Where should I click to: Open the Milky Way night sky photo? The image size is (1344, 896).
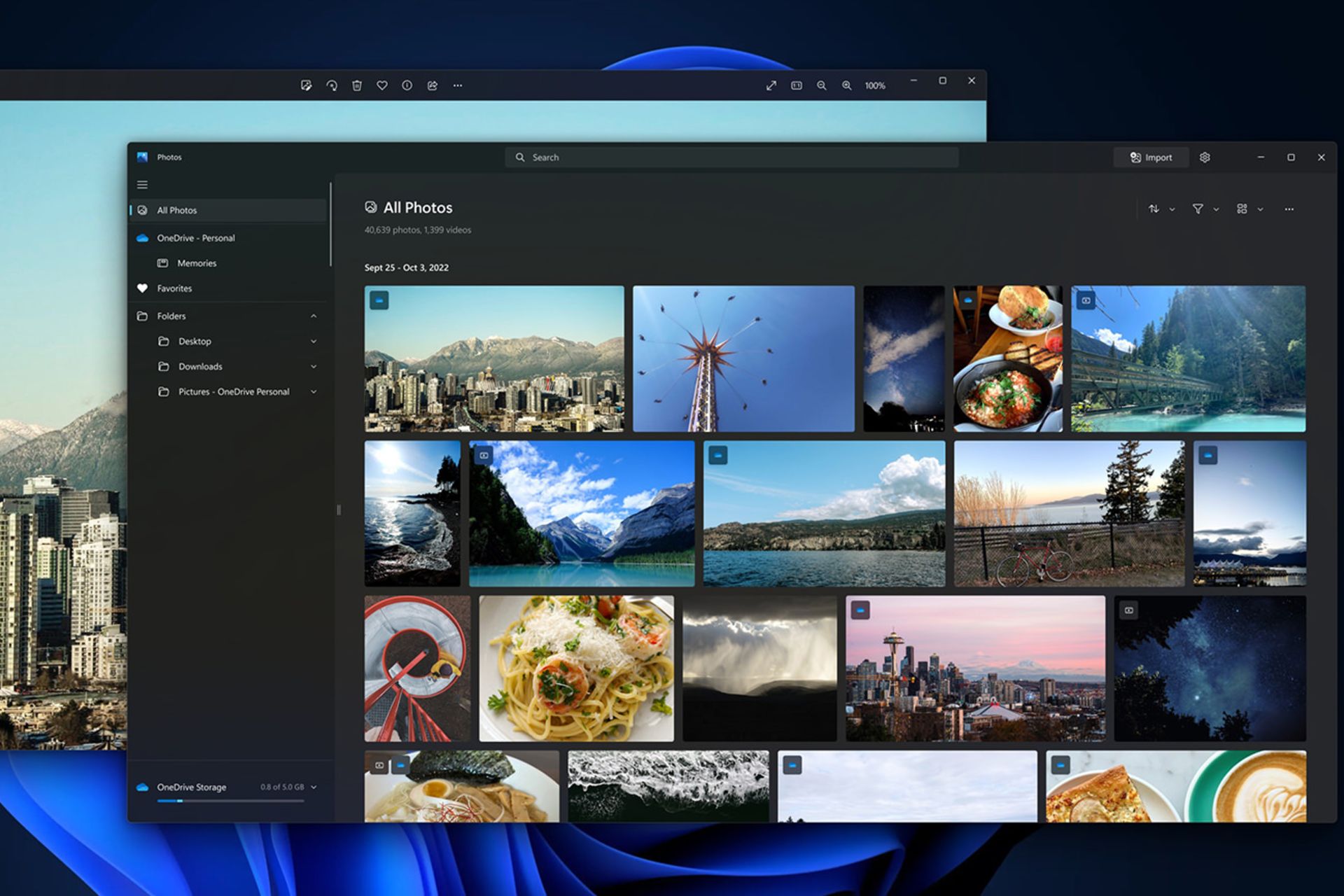pos(904,358)
